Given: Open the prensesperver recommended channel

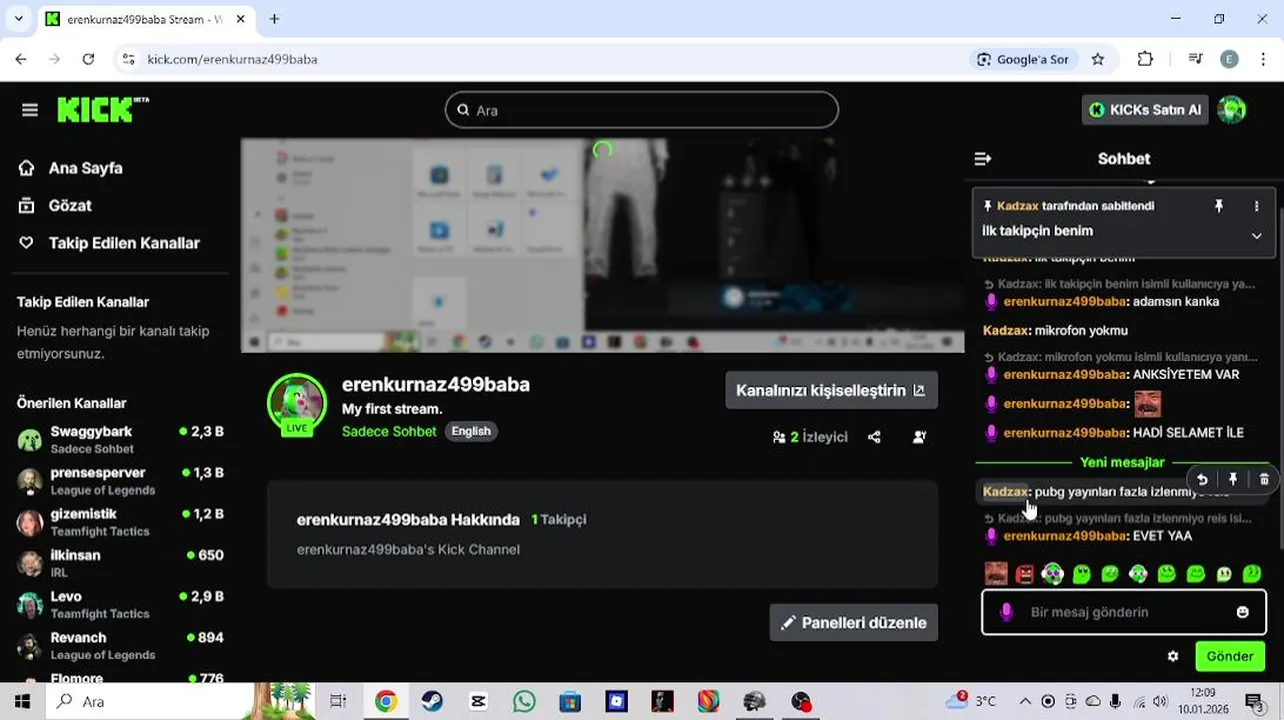Looking at the screenshot, I should 120,481.
